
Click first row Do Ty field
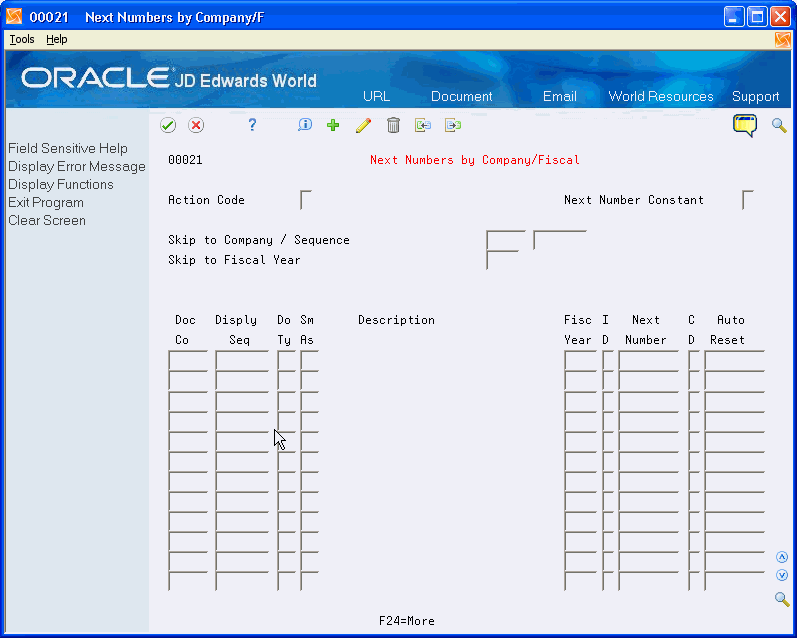click(x=287, y=360)
